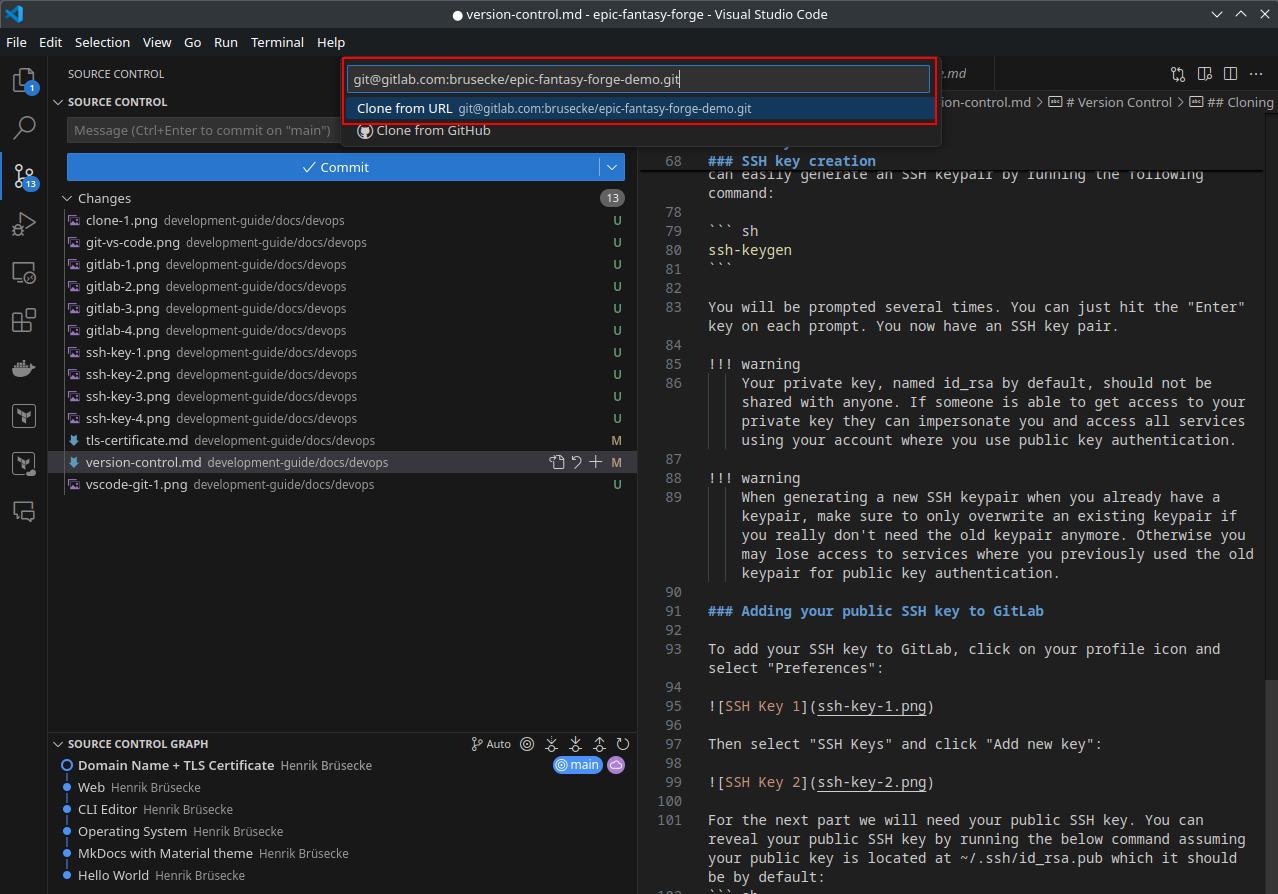Open the Commit button dropdown arrow
The height and width of the screenshot is (894, 1278).
pos(612,167)
